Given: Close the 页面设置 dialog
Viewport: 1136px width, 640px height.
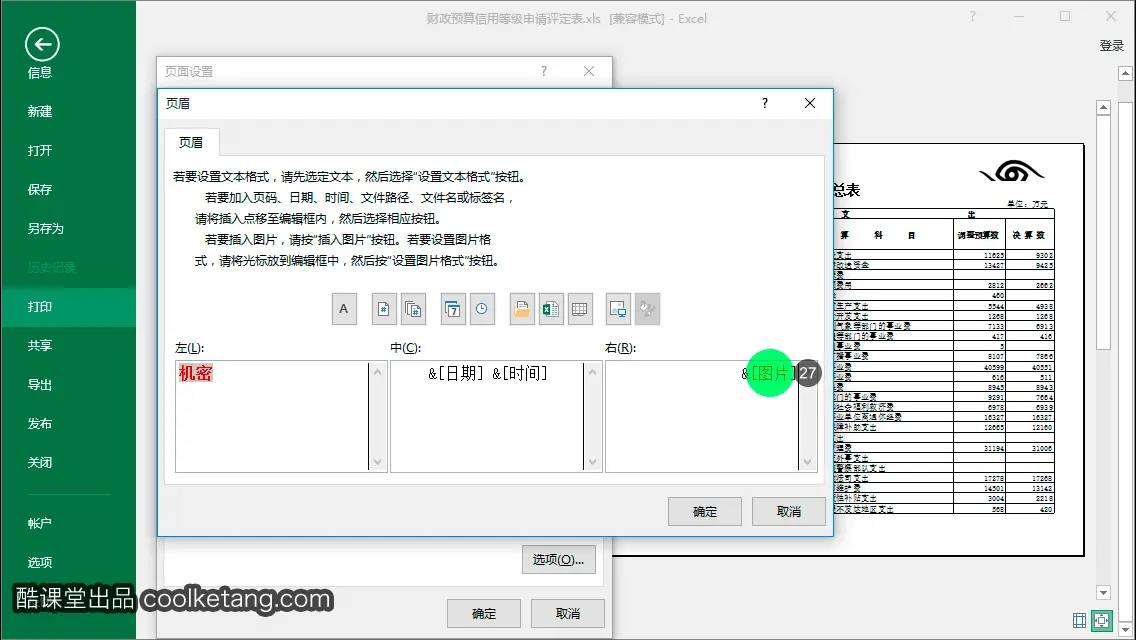Looking at the screenshot, I should pos(589,71).
